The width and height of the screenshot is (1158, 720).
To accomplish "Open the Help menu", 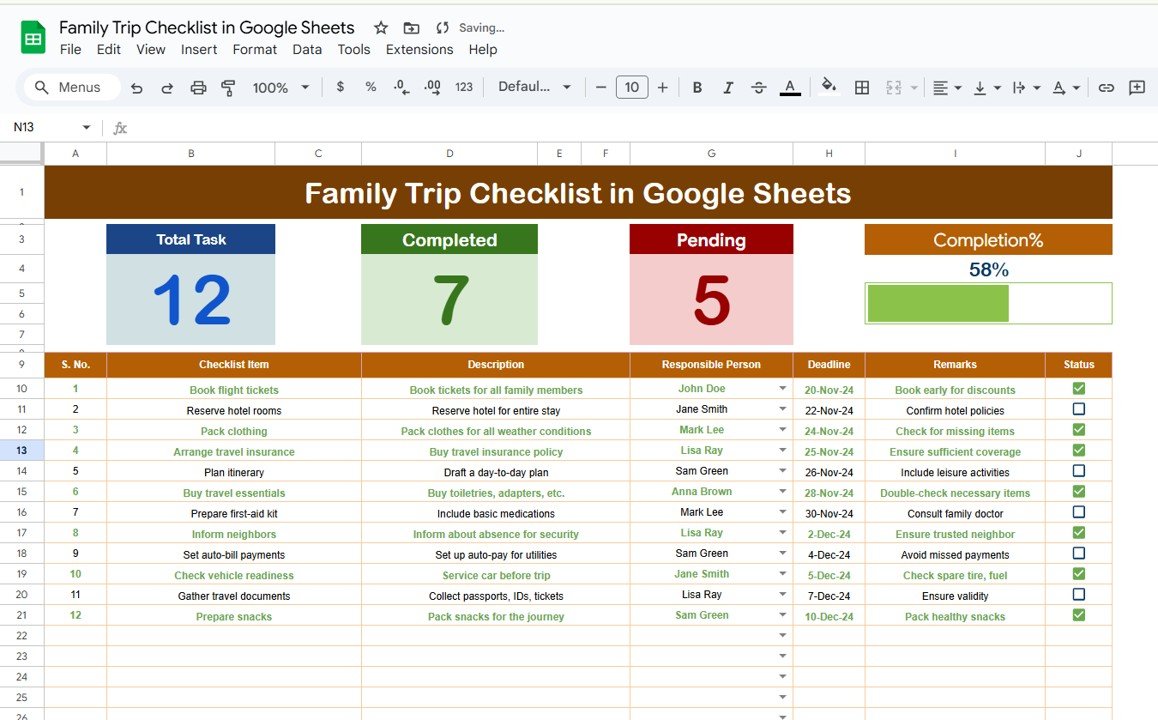I will pos(483,49).
